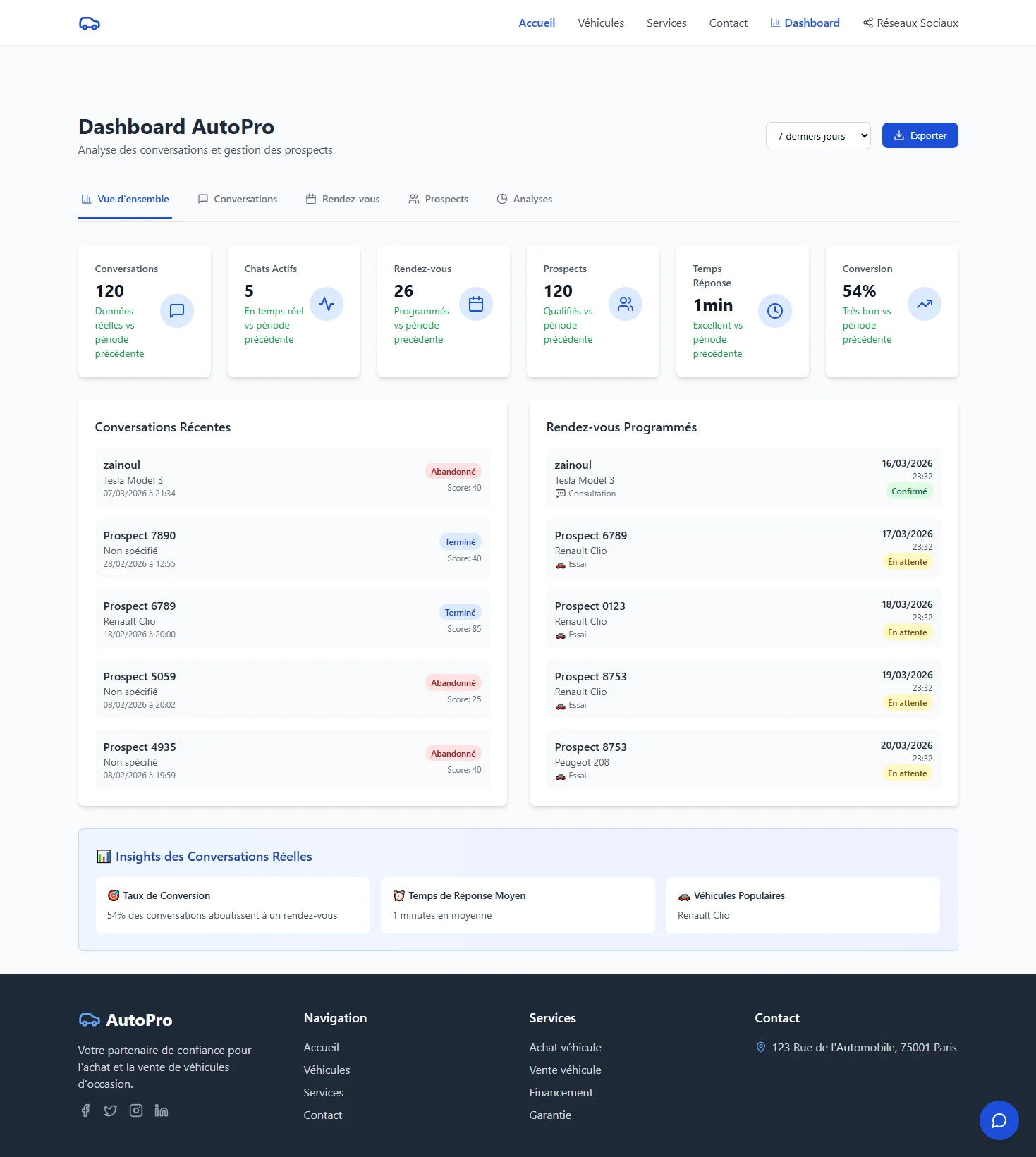This screenshot has height=1157, width=1036.
Task: Click the Rendez-vous card calendar icon
Action: 476,304
